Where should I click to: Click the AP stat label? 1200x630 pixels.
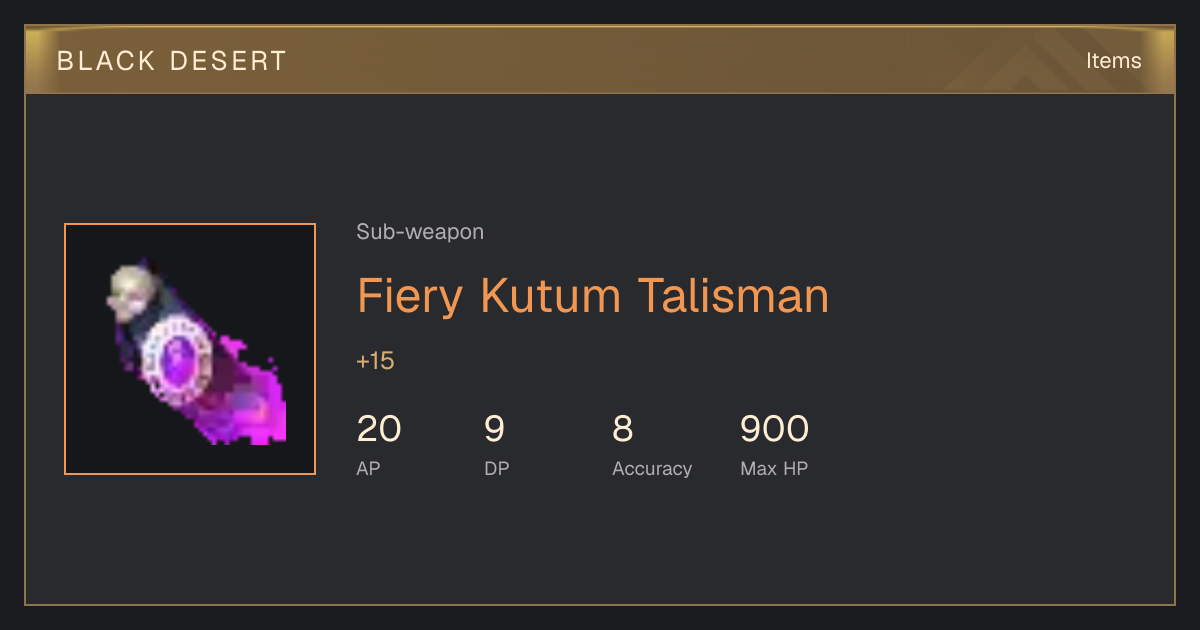pos(368,469)
